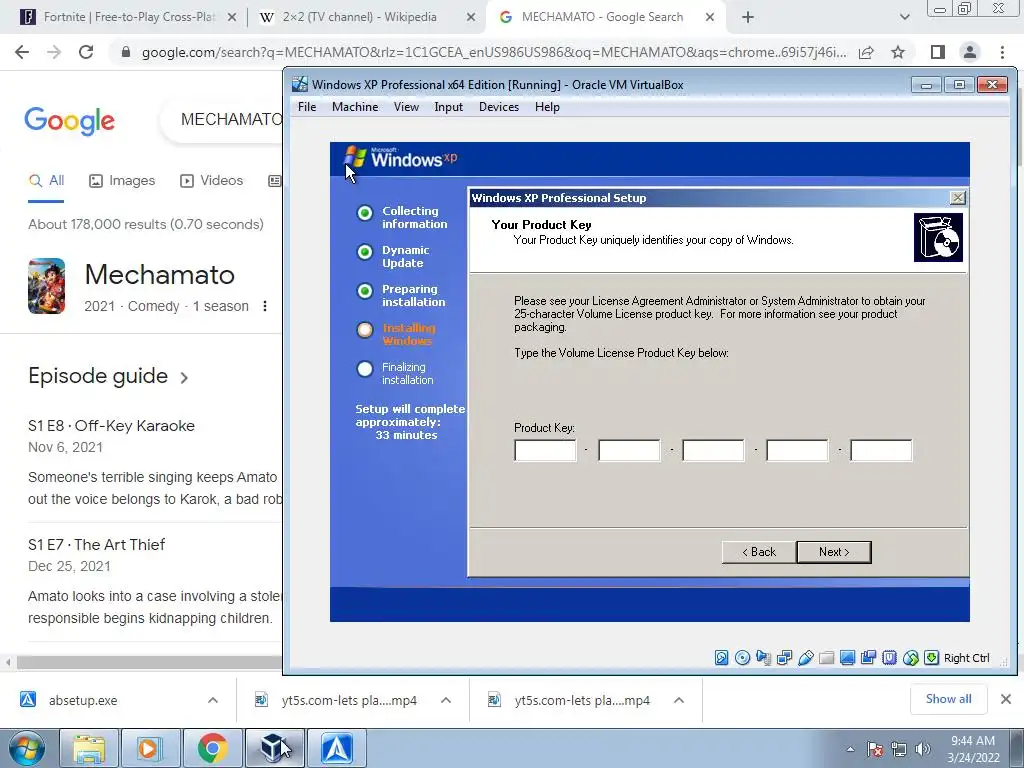Click the share page icon in address bar
Viewport: 1024px width, 768px height.
pos(866,52)
